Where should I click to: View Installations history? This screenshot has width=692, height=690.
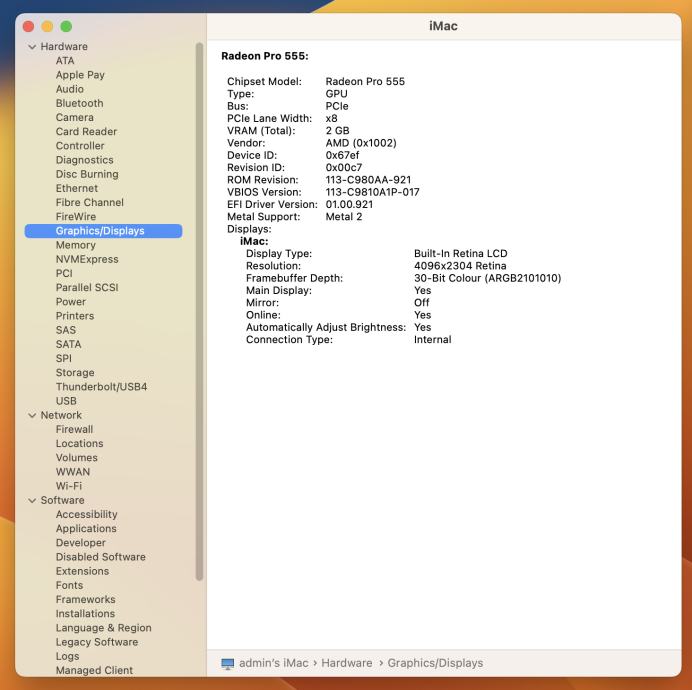point(85,613)
